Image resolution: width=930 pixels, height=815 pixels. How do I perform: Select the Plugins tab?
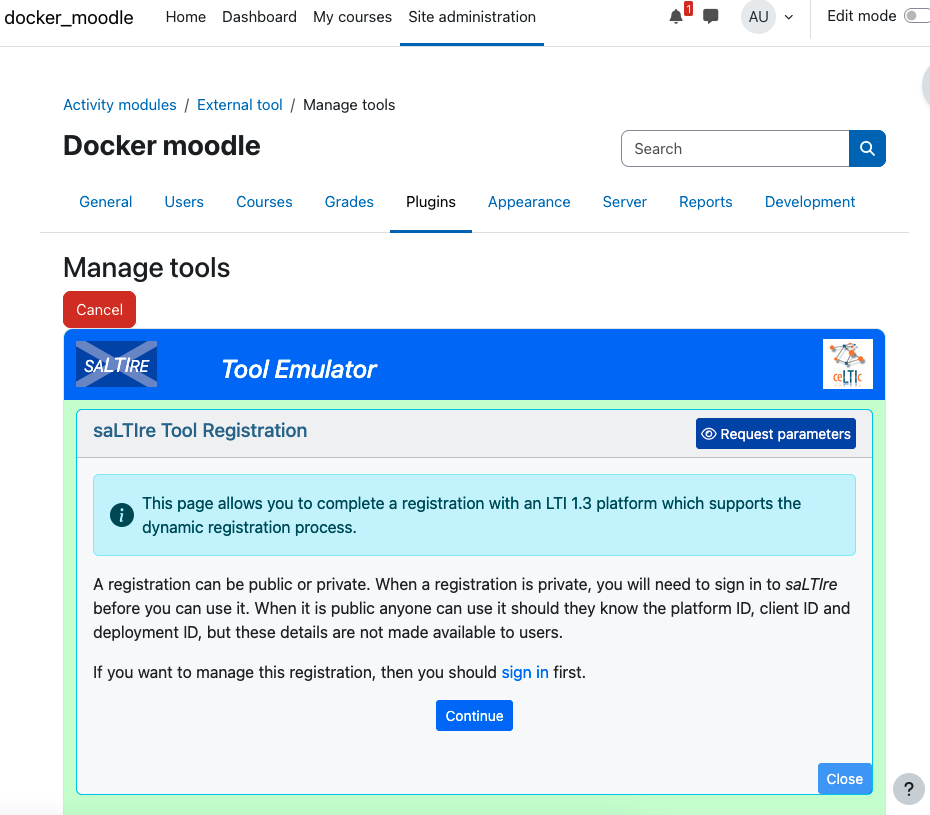click(431, 202)
